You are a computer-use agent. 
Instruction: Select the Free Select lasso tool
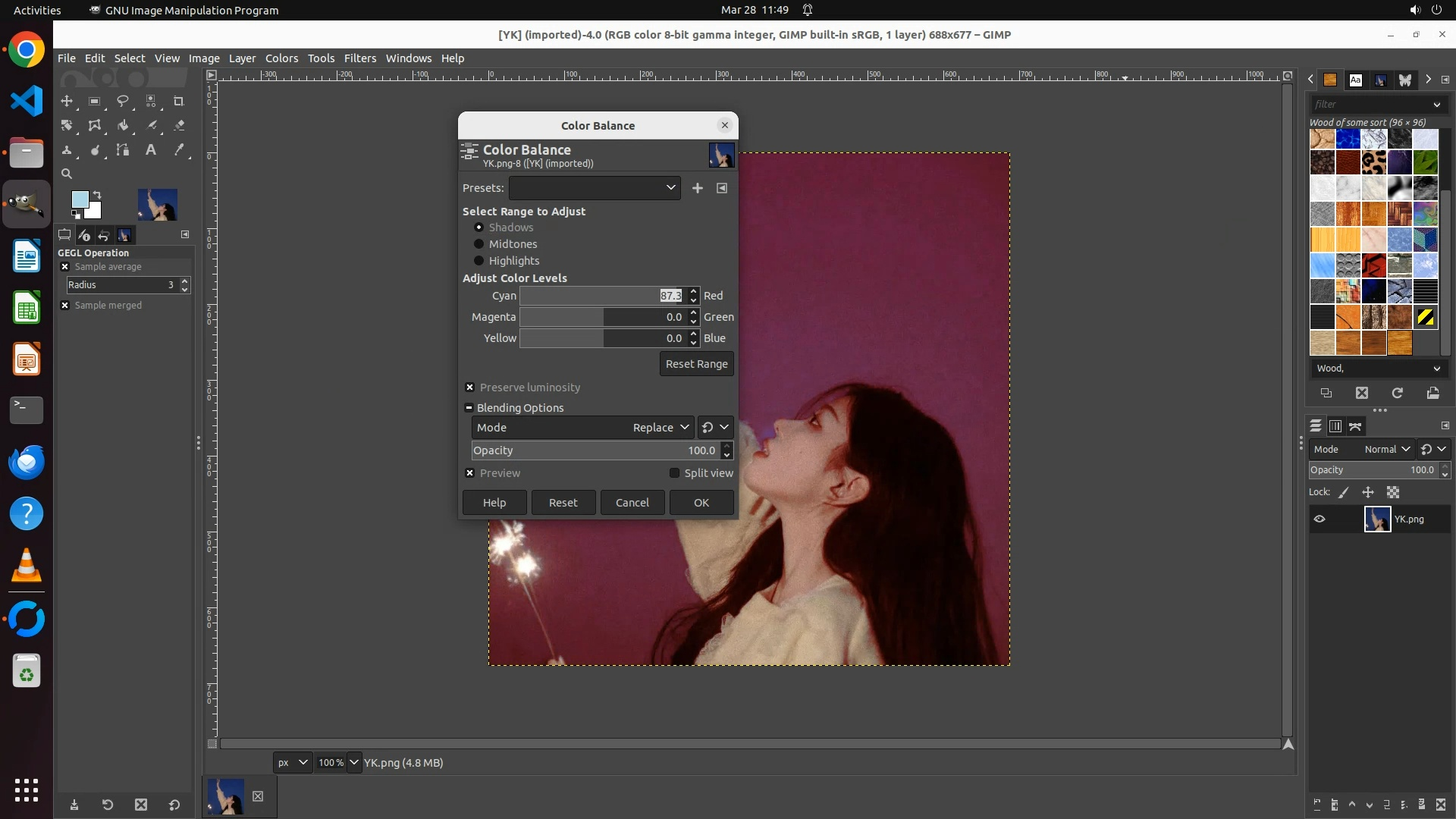pos(122,101)
